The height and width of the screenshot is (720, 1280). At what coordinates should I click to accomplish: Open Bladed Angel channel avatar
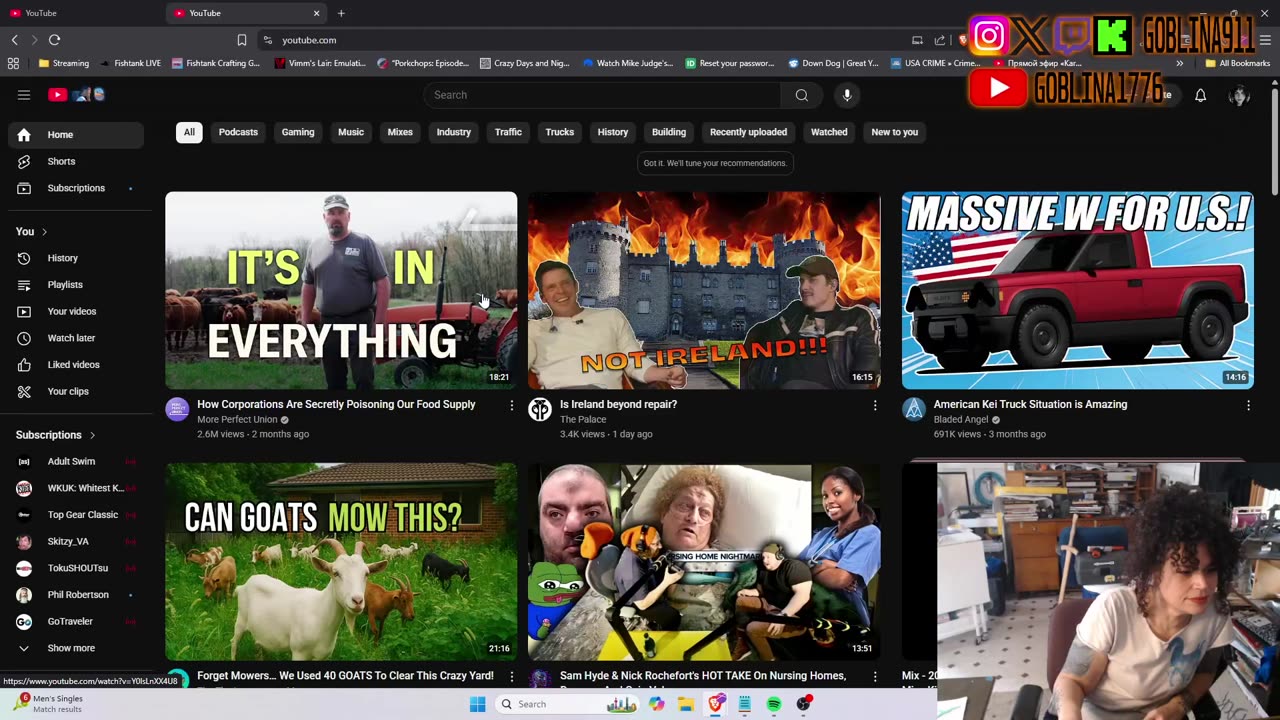click(x=914, y=409)
